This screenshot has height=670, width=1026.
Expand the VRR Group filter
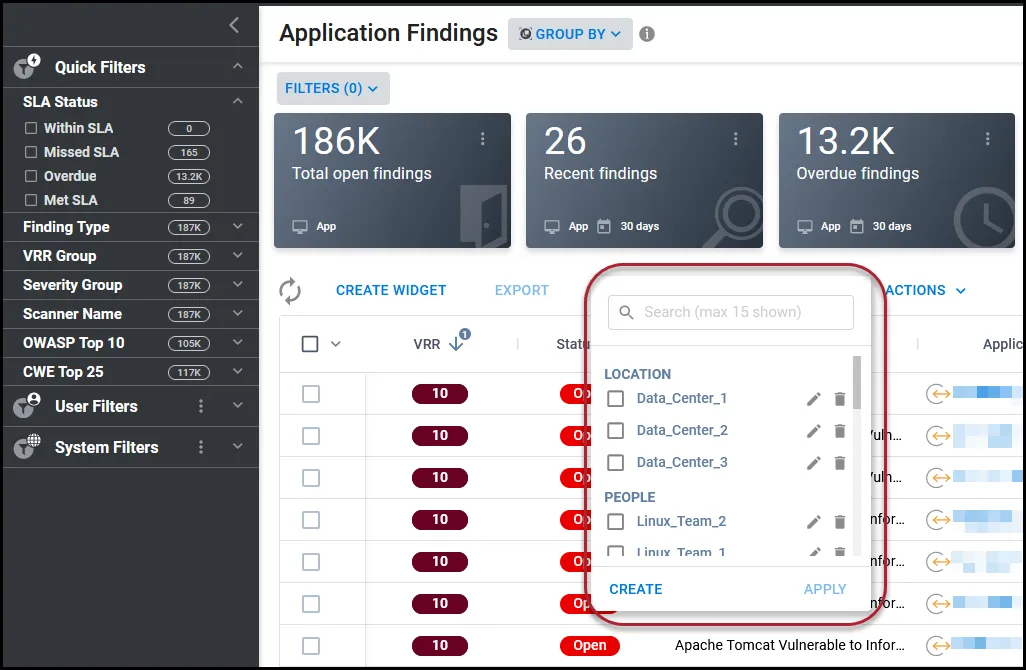click(x=238, y=255)
